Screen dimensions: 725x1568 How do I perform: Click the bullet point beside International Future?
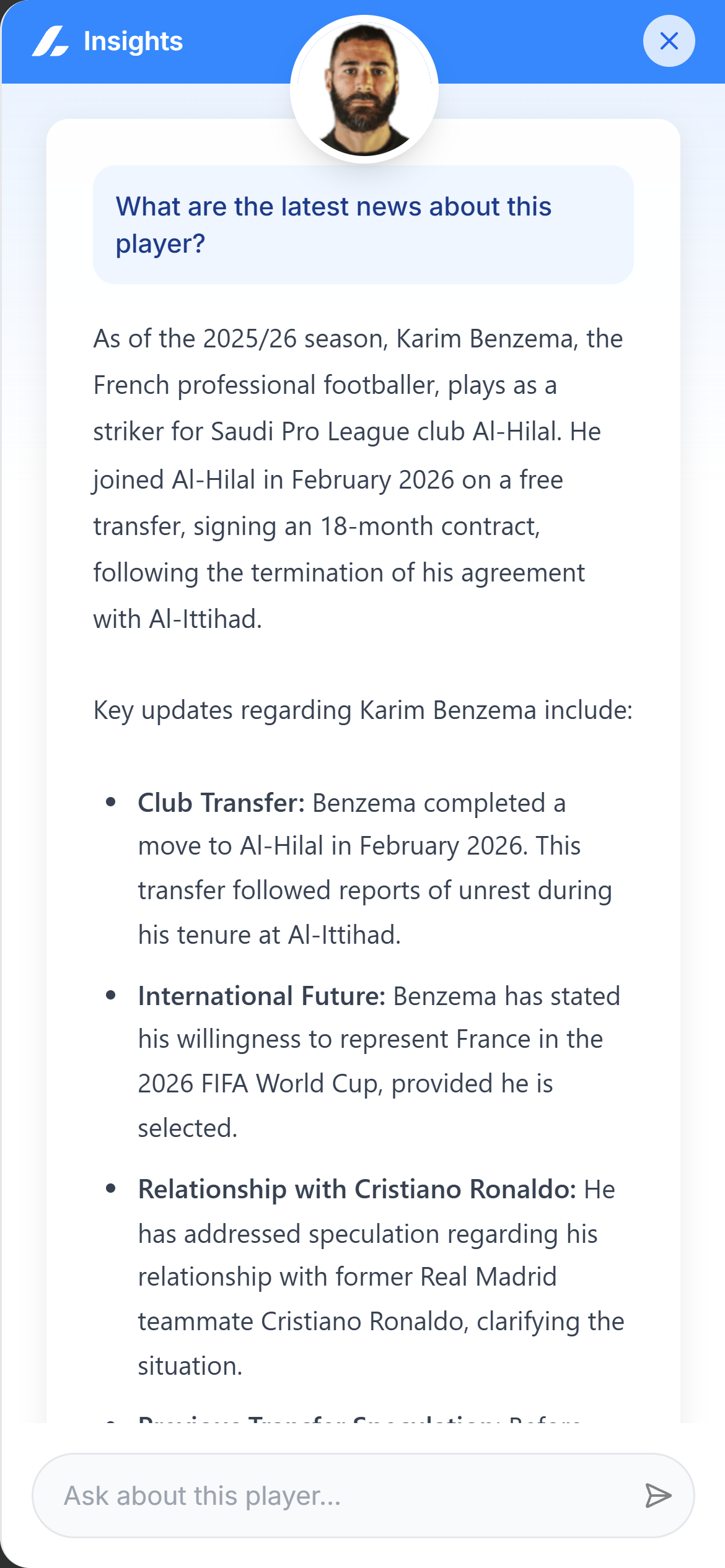coord(112,996)
